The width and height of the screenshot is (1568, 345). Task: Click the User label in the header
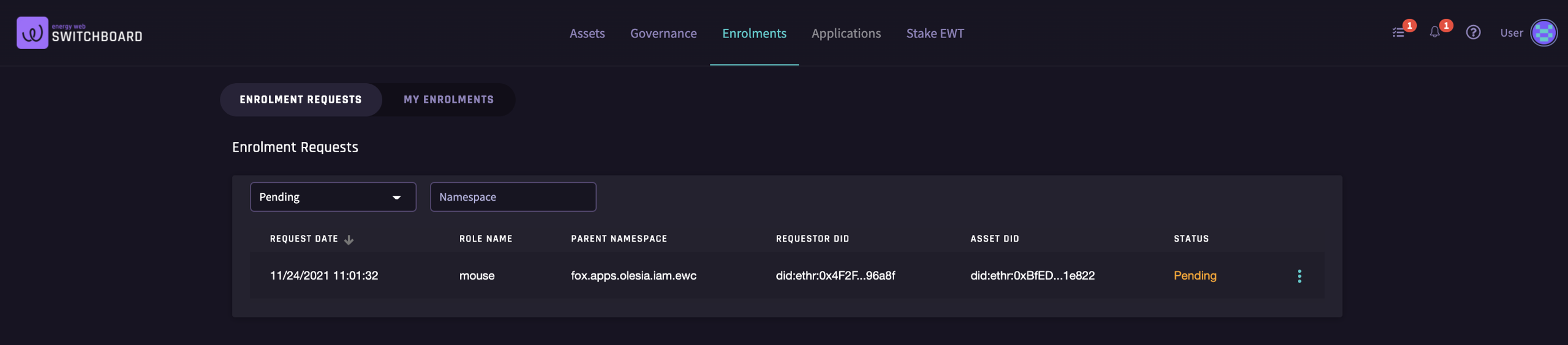1511,33
